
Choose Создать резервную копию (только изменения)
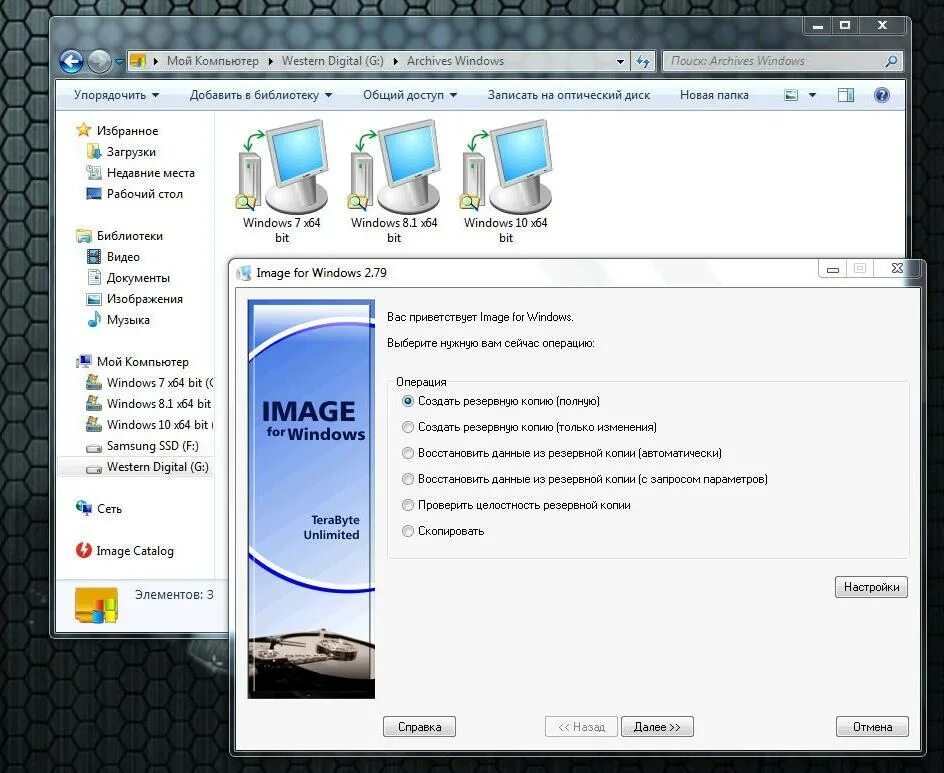point(529,427)
